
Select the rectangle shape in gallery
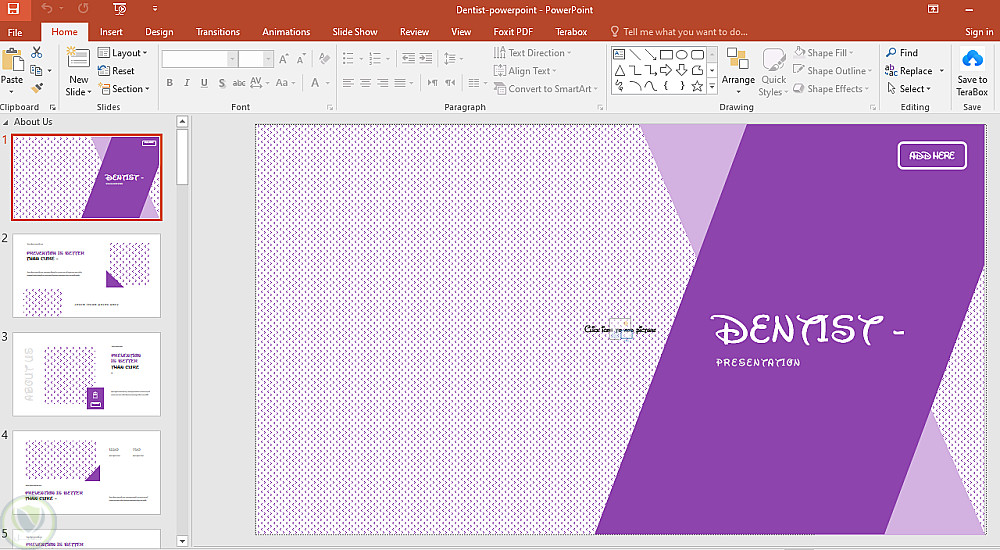point(666,55)
